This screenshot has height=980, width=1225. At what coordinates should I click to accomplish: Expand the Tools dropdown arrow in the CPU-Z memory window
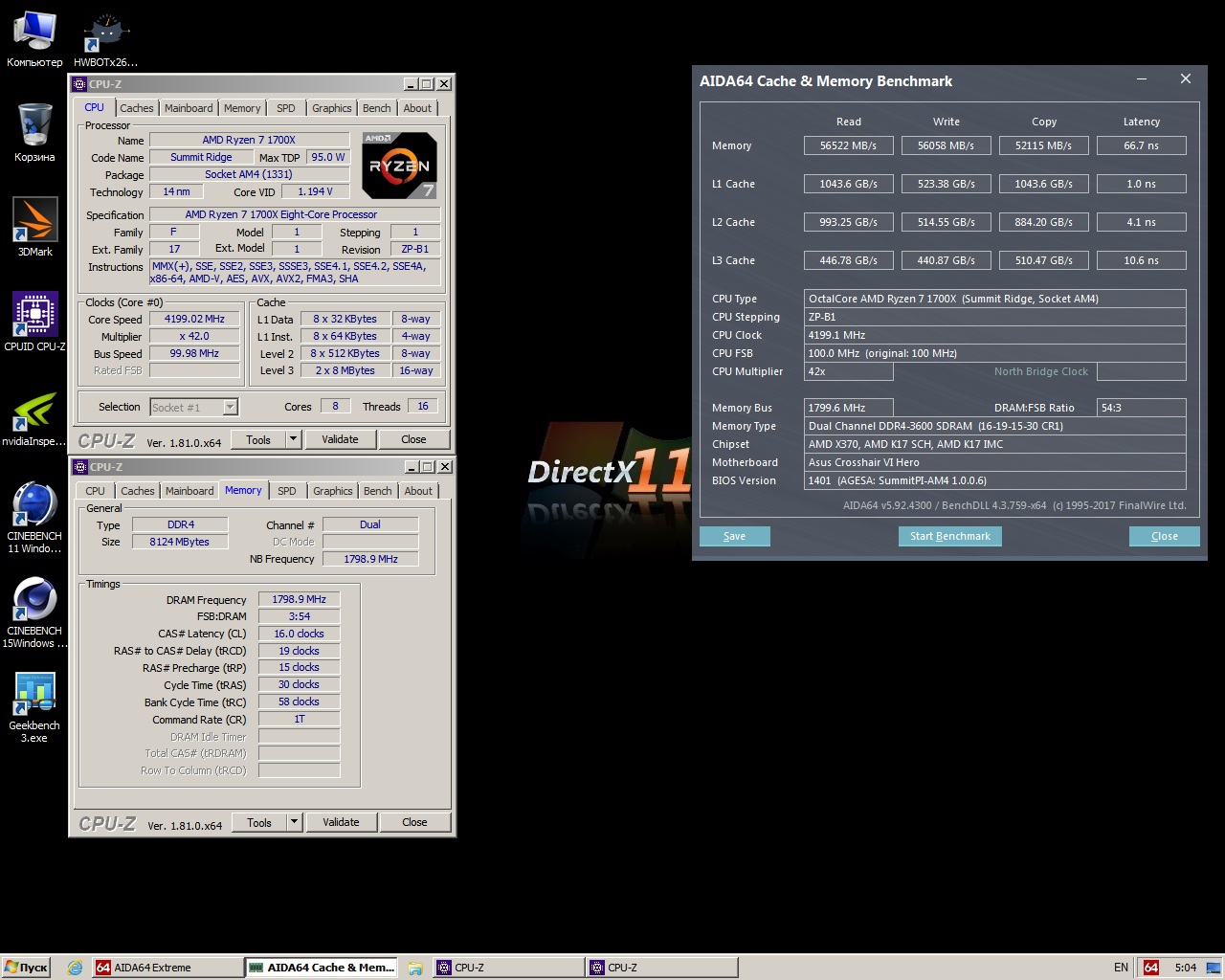[x=294, y=822]
